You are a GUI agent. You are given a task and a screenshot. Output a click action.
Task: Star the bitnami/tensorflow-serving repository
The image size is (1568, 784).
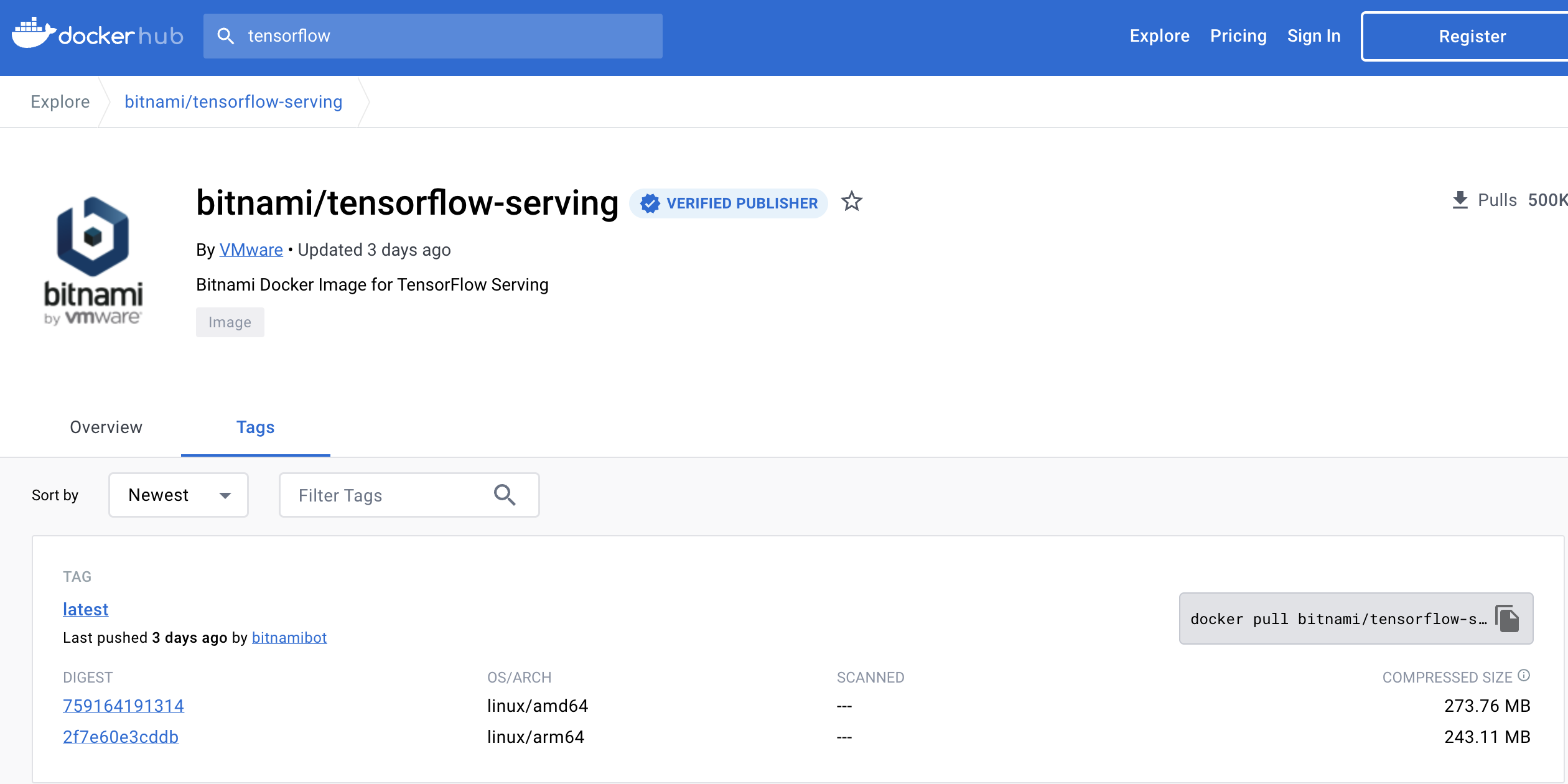[x=851, y=202]
